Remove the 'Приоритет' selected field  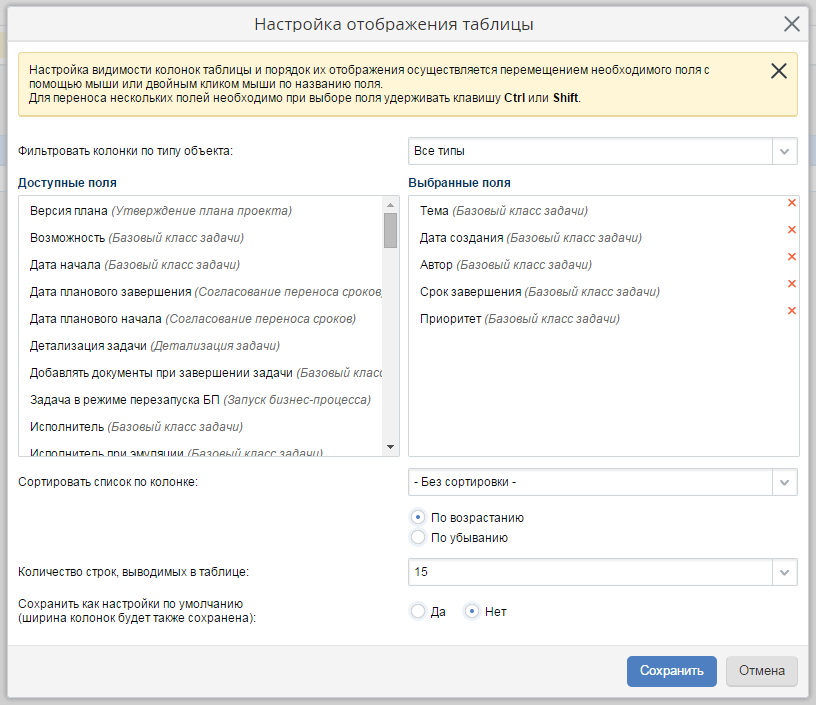[x=791, y=311]
